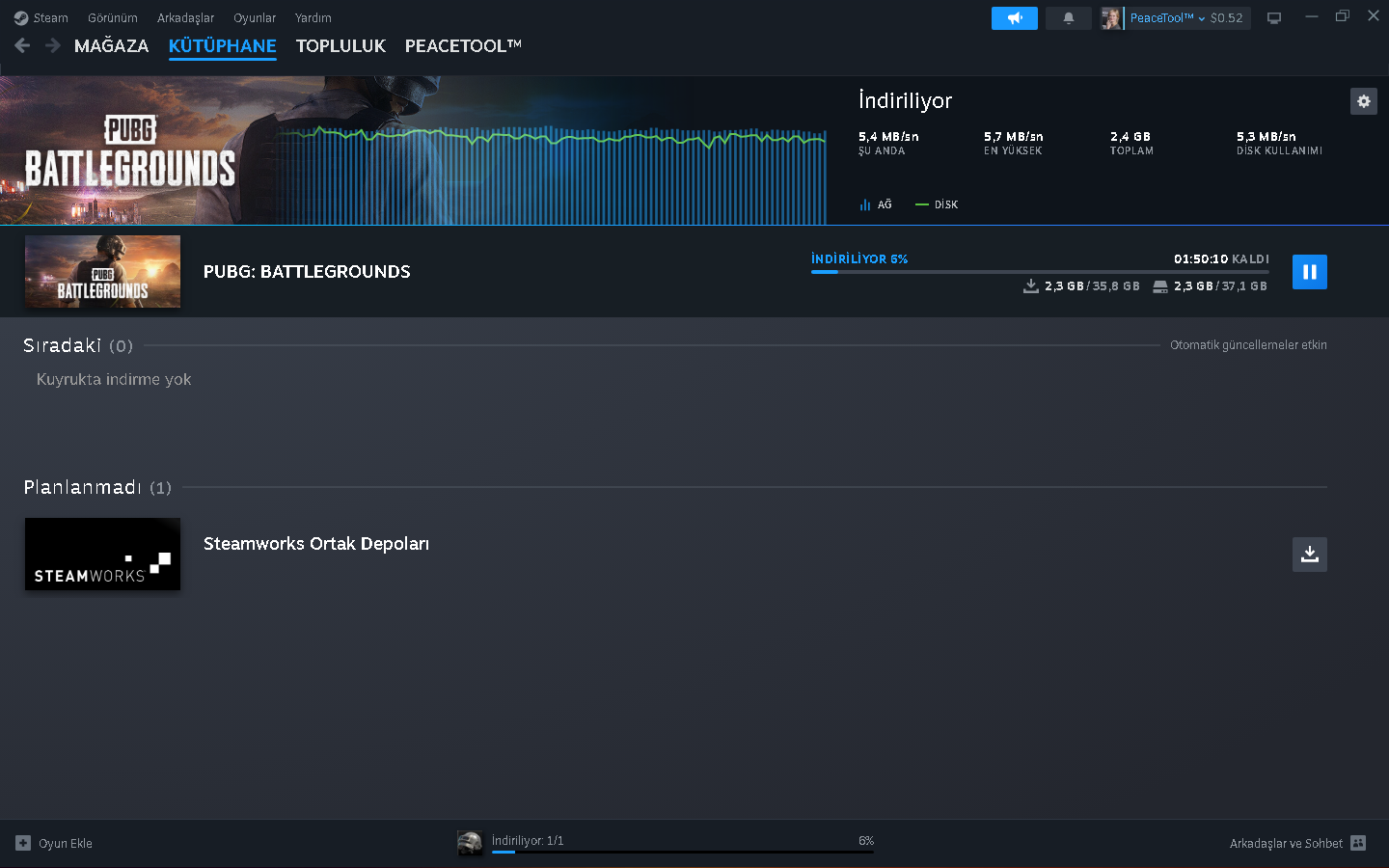
Task: Go forward with the right arrow
Action: tap(53, 45)
